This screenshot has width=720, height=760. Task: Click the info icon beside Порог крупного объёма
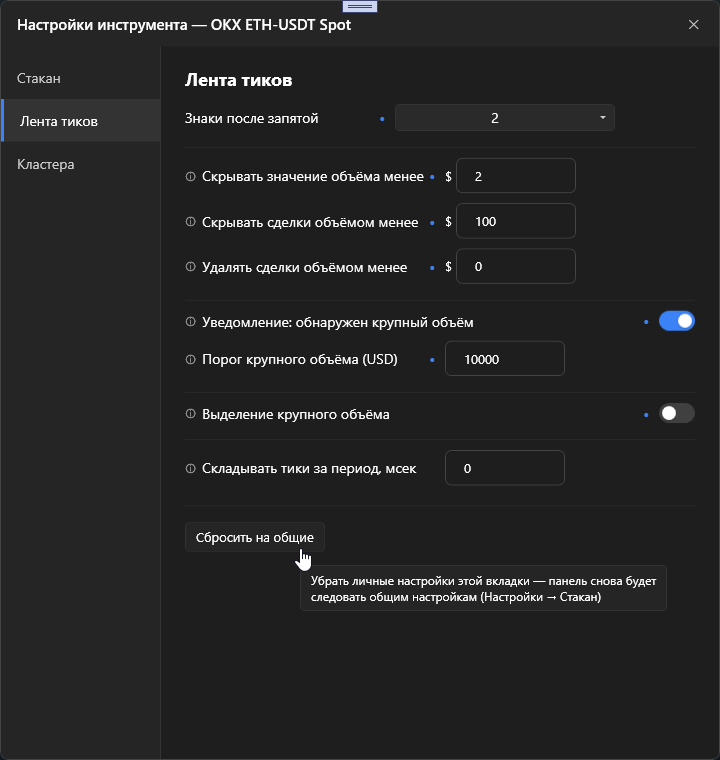[191, 360]
